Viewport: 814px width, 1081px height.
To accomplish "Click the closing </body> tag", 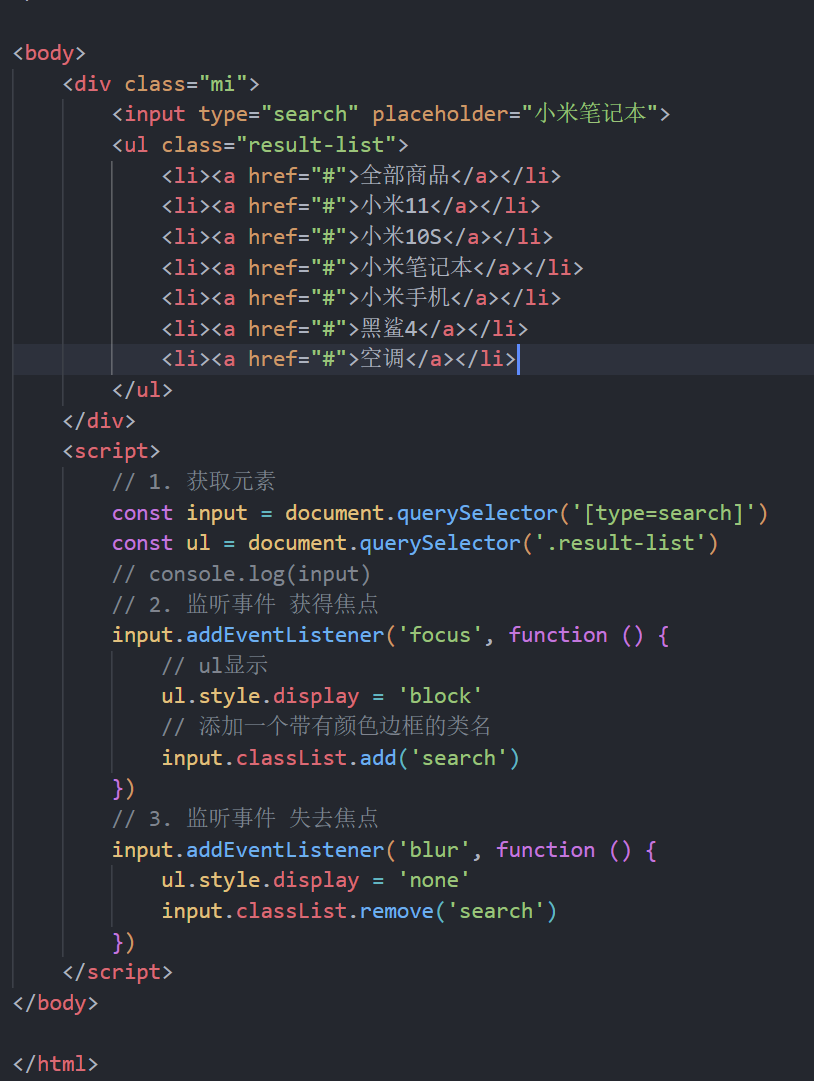I will tap(55, 1002).
